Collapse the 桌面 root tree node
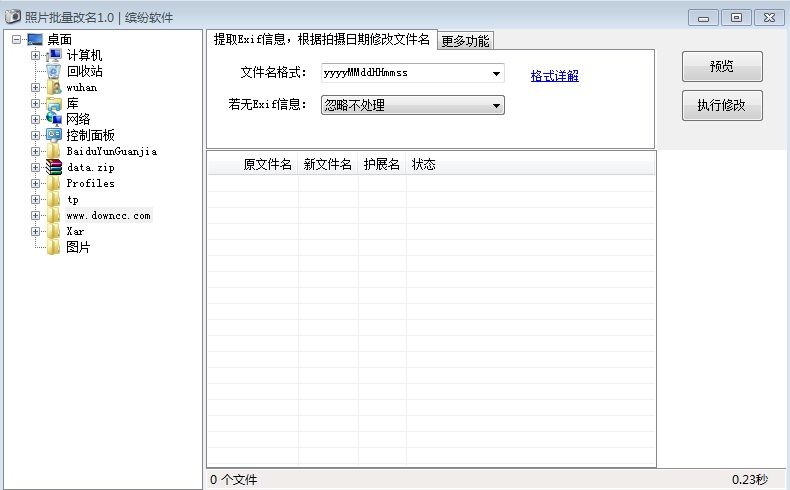790x490 pixels. [16, 39]
